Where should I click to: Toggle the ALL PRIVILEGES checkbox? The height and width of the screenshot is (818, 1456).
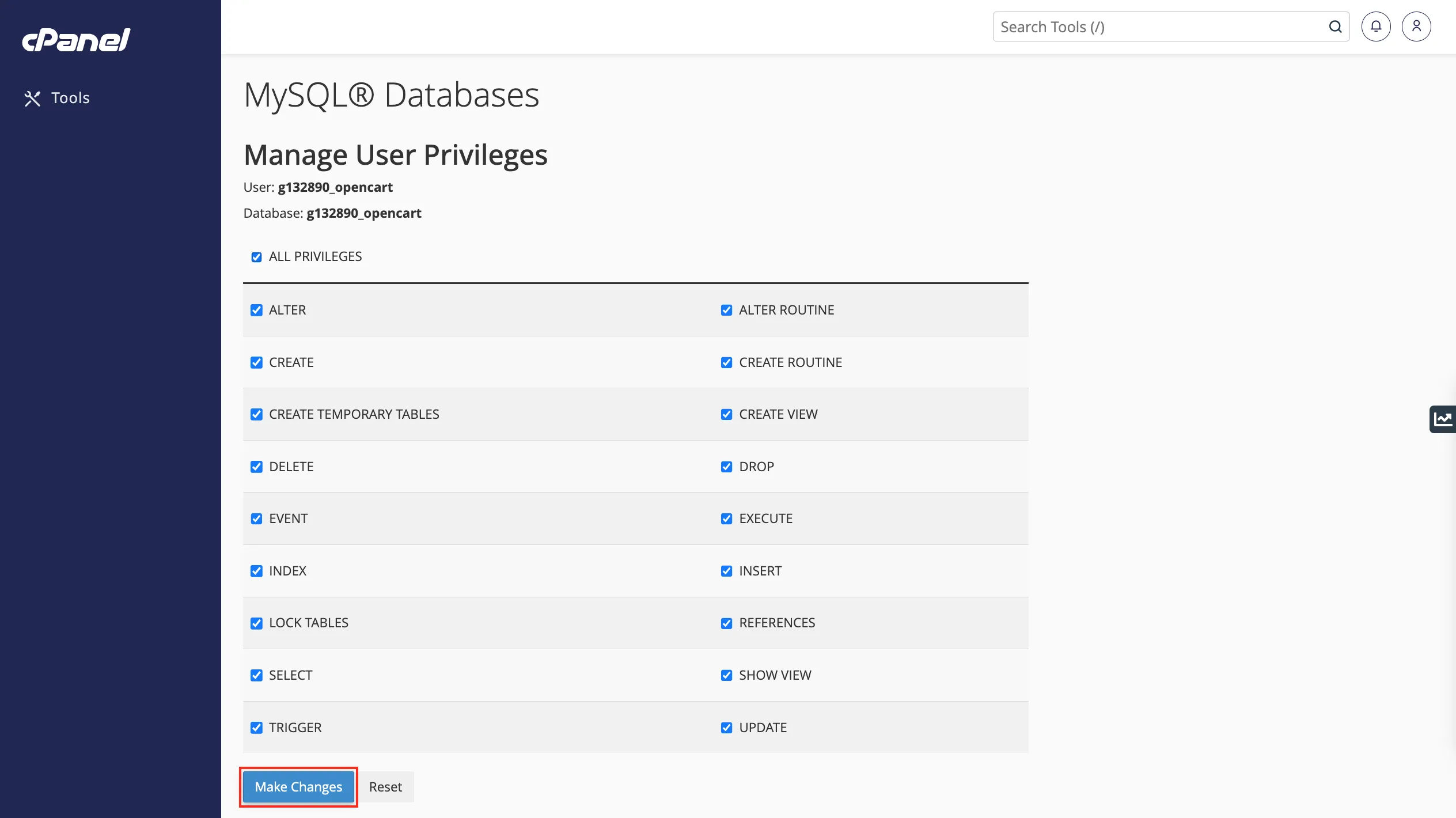pos(256,257)
